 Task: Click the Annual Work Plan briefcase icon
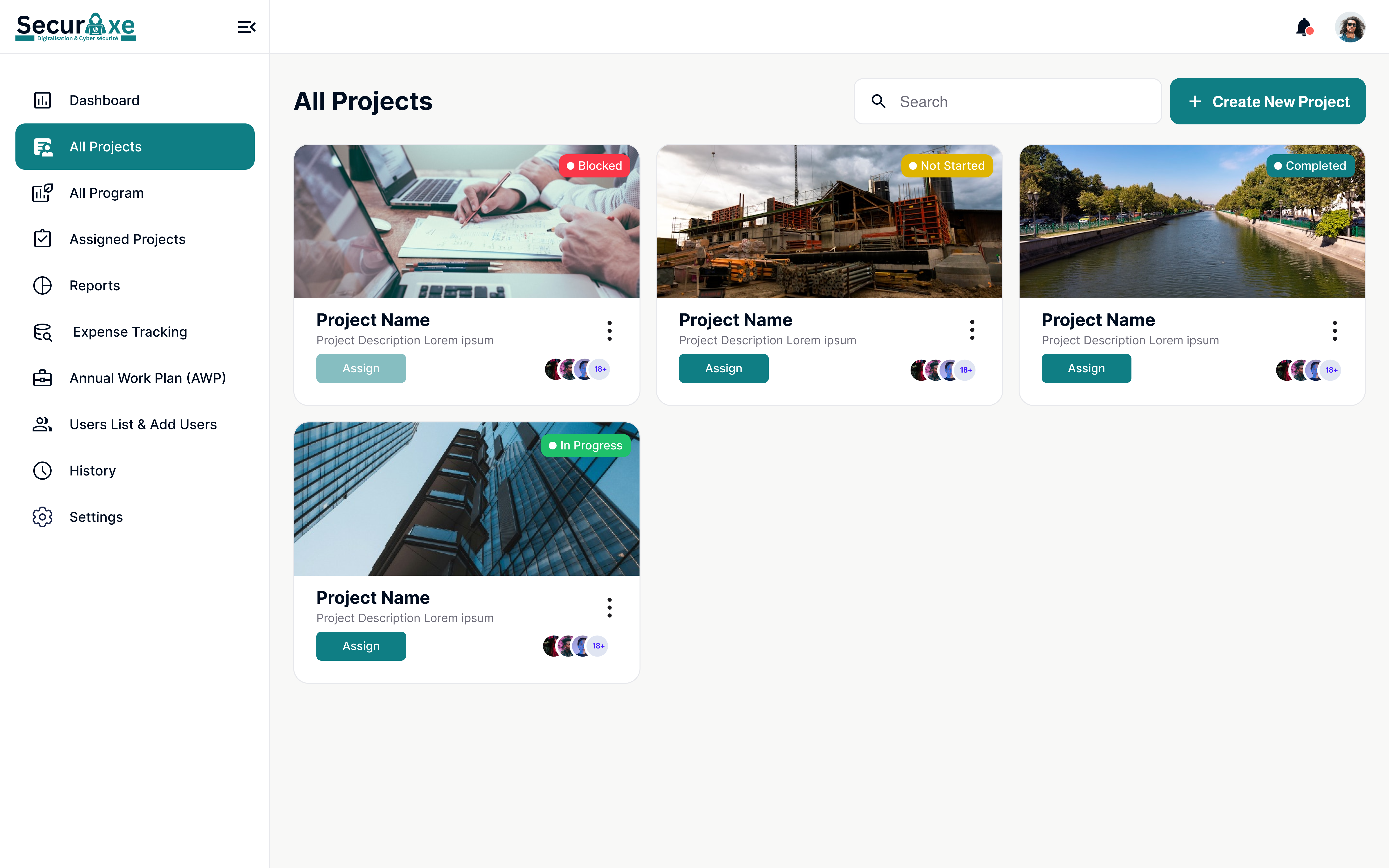coord(42,378)
